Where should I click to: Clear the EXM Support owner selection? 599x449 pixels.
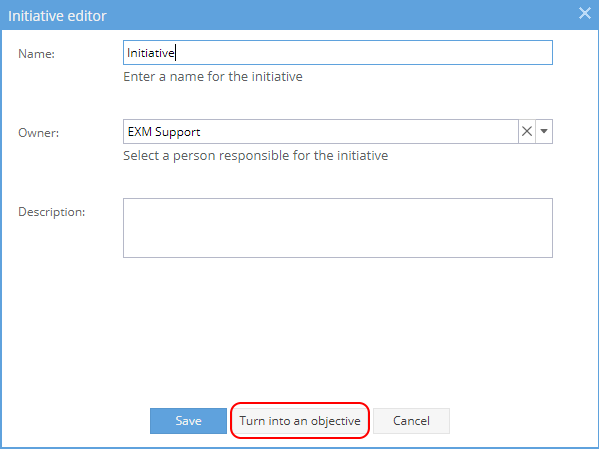coord(527,131)
